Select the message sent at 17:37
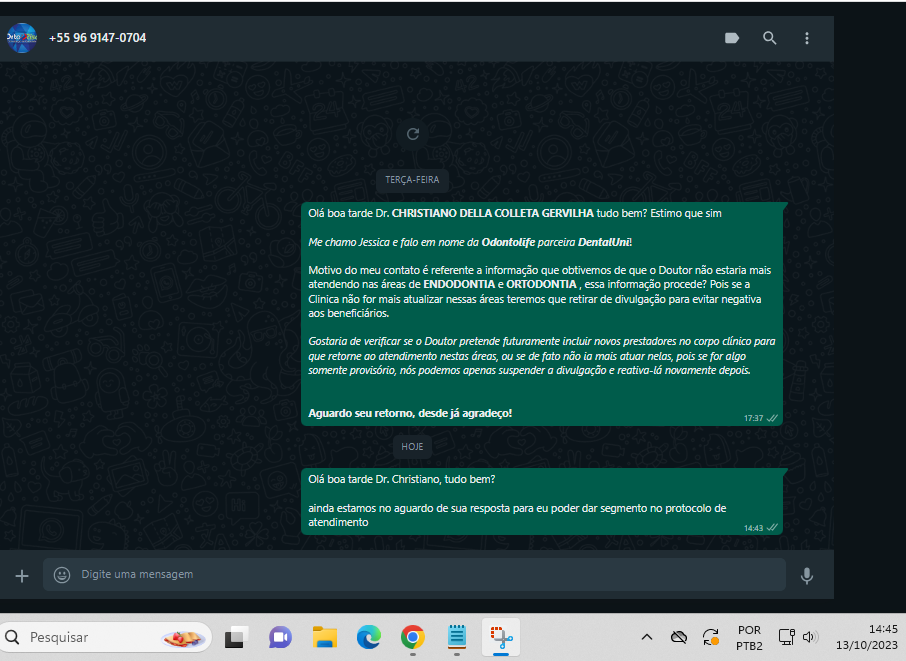Screen dimensions: 906x661 pyautogui.click(x=542, y=314)
